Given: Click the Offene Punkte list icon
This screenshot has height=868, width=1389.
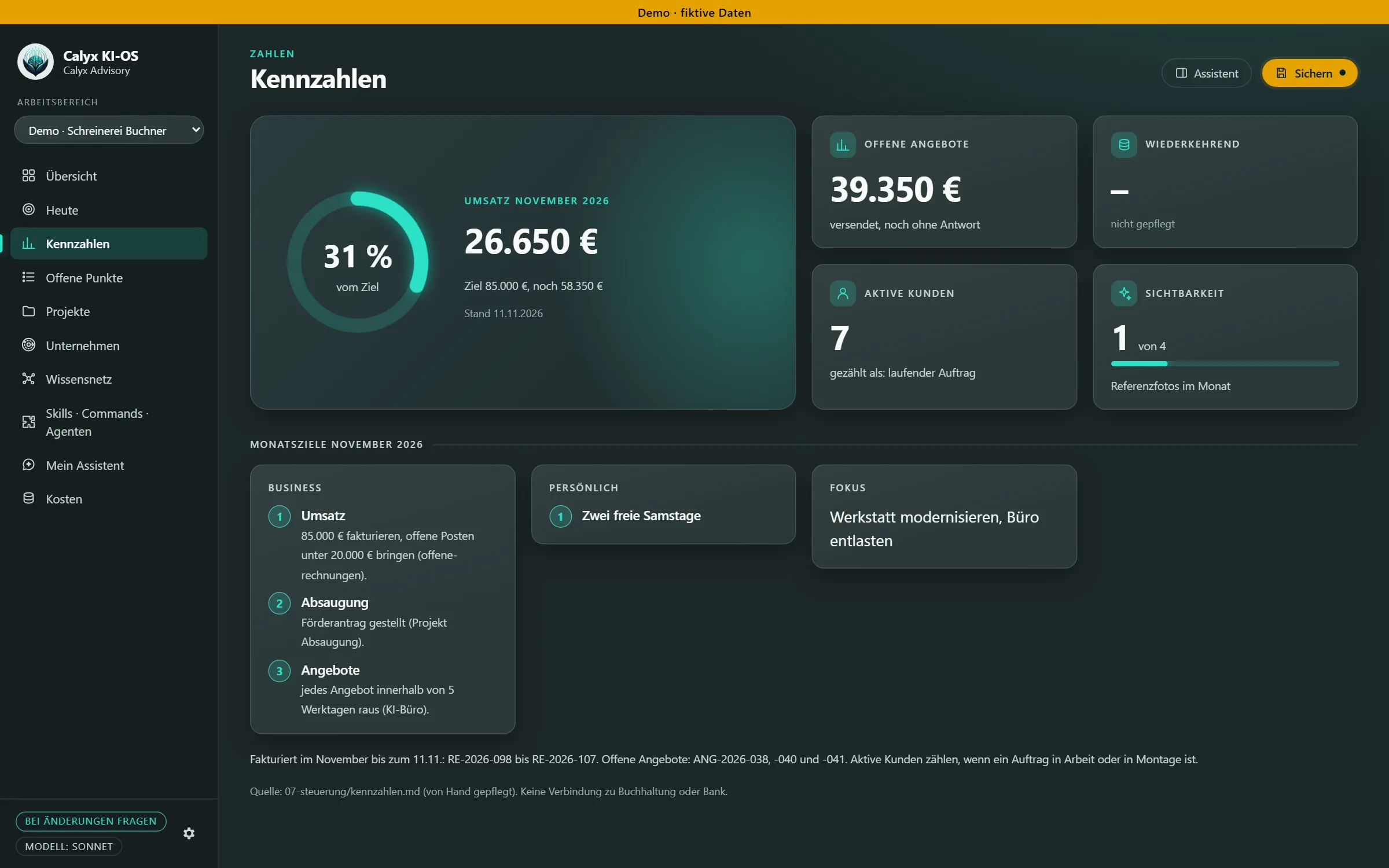Looking at the screenshot, I should tap(28, 277).
